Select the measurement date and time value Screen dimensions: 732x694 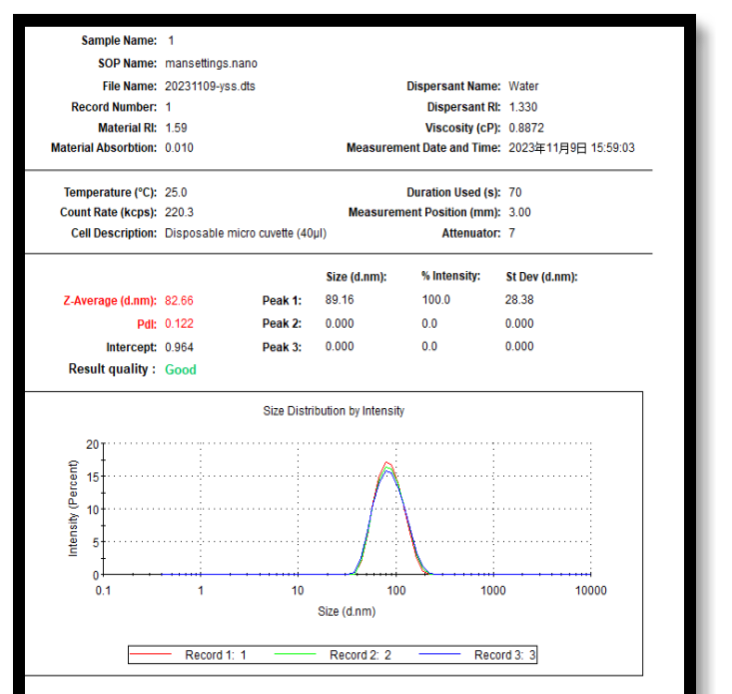pos(571,148)
